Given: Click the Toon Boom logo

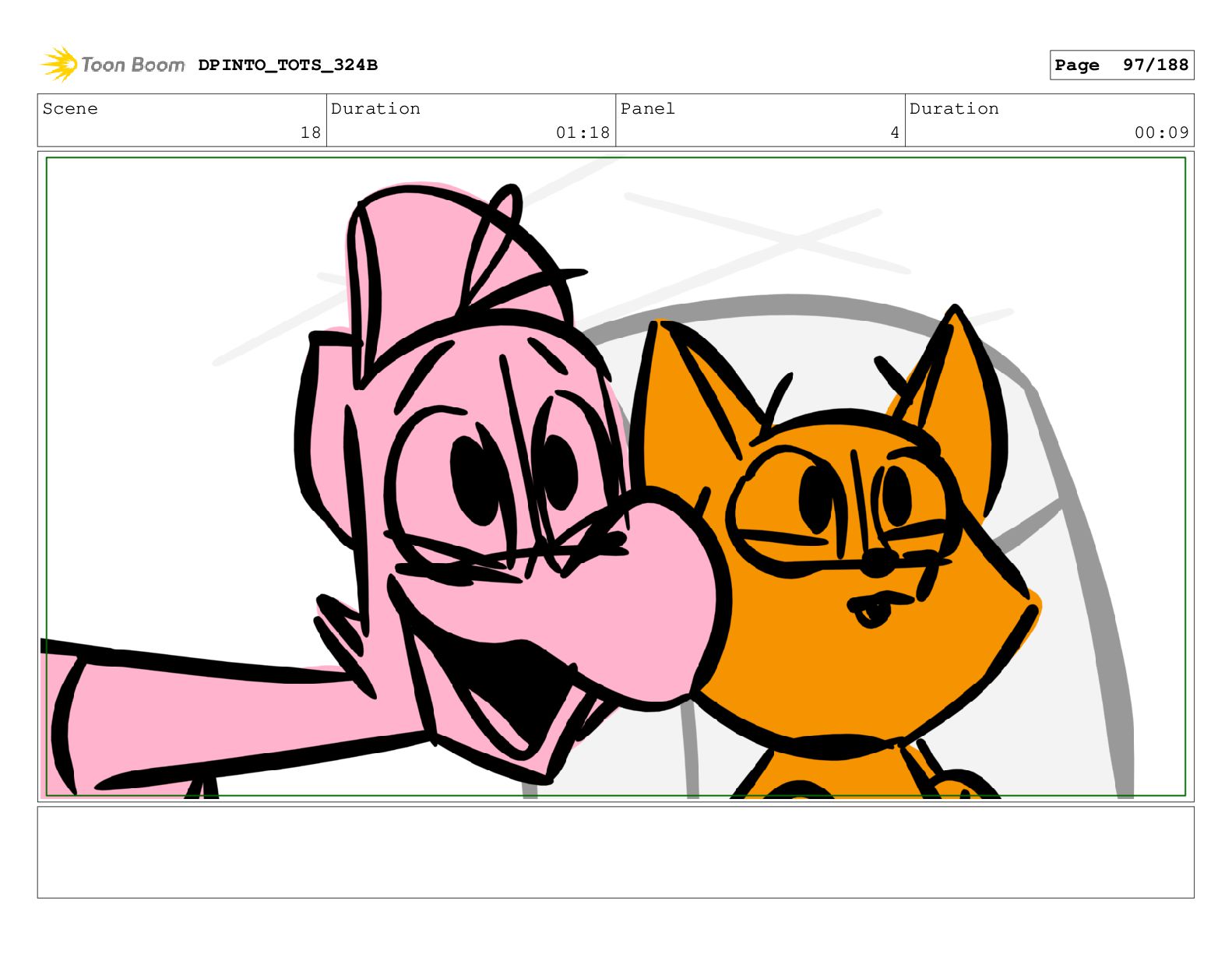Looking at the screenshot, I should pos(112,65).
